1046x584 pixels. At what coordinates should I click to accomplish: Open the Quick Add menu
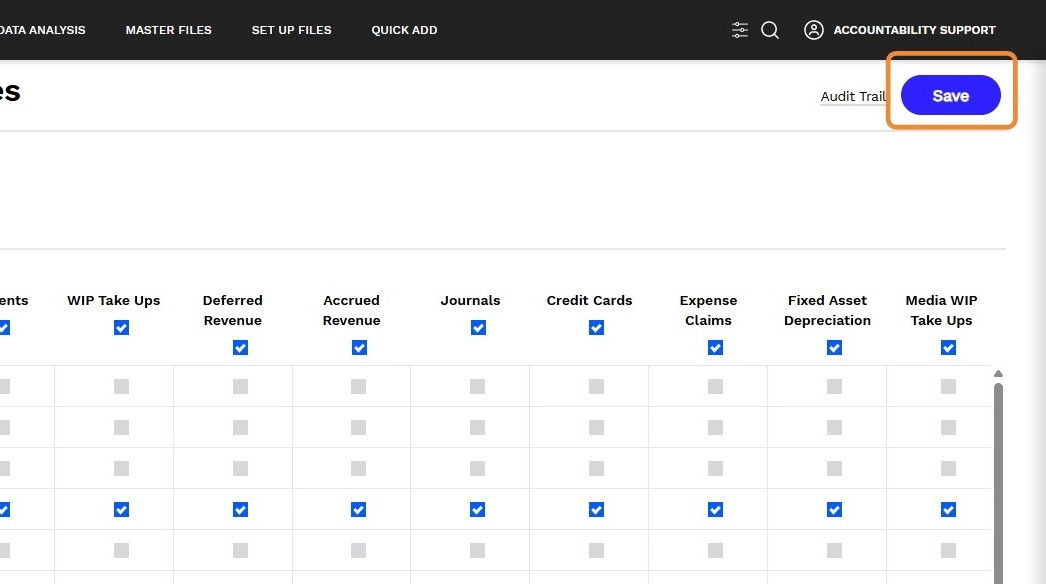pyautogui.click(x=404, y=30)
